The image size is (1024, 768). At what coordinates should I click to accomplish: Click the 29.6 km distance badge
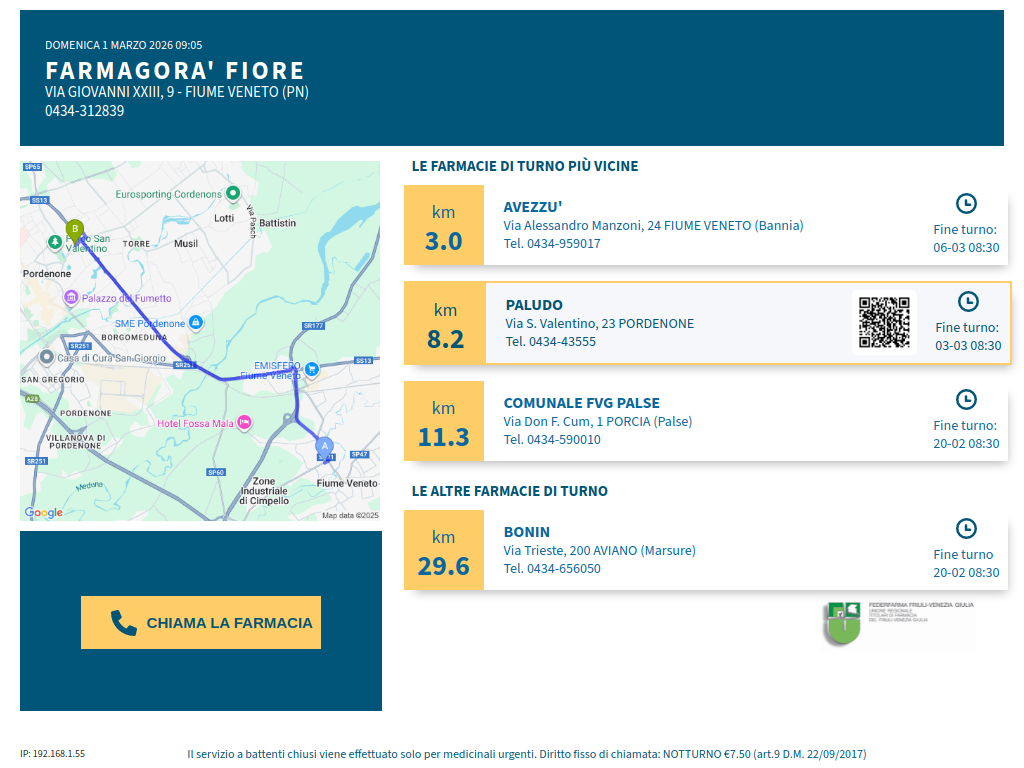point(444,551)
